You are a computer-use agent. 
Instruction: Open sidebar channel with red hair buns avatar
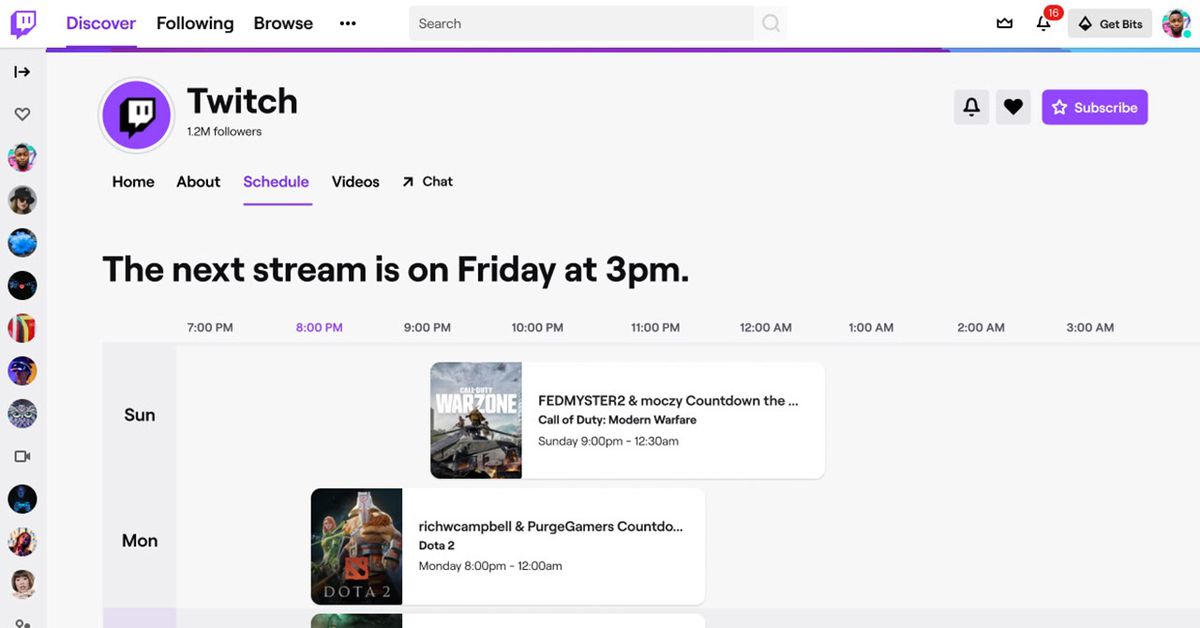[22, 584]
